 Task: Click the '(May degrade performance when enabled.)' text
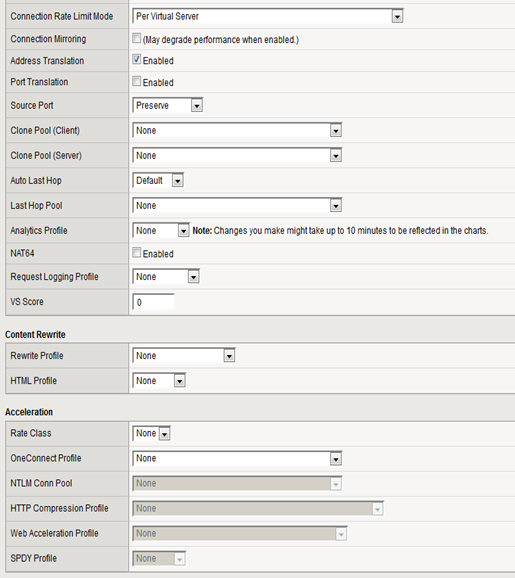221,40
